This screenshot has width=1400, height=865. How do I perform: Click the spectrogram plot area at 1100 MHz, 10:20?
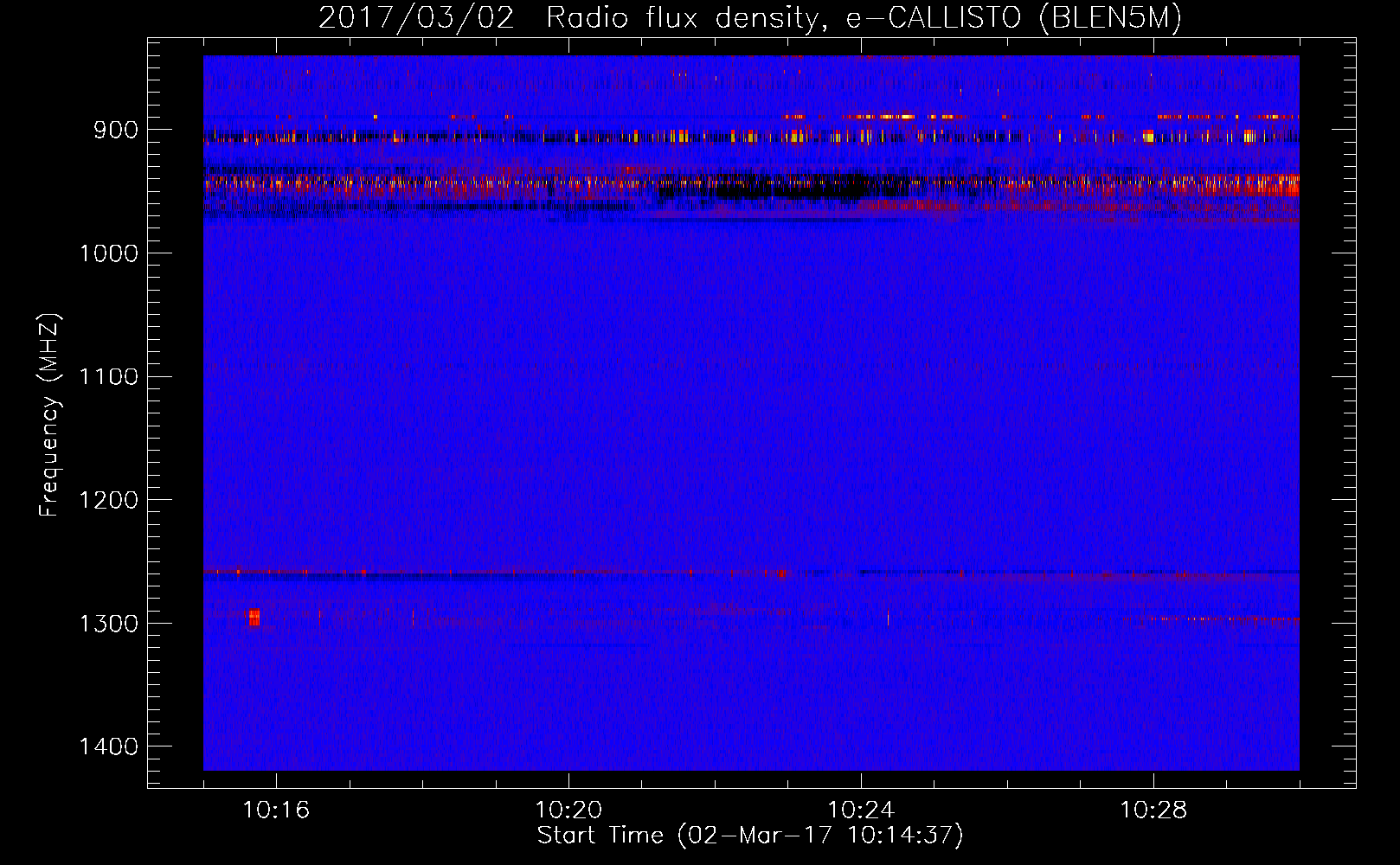tap(568, 376)
